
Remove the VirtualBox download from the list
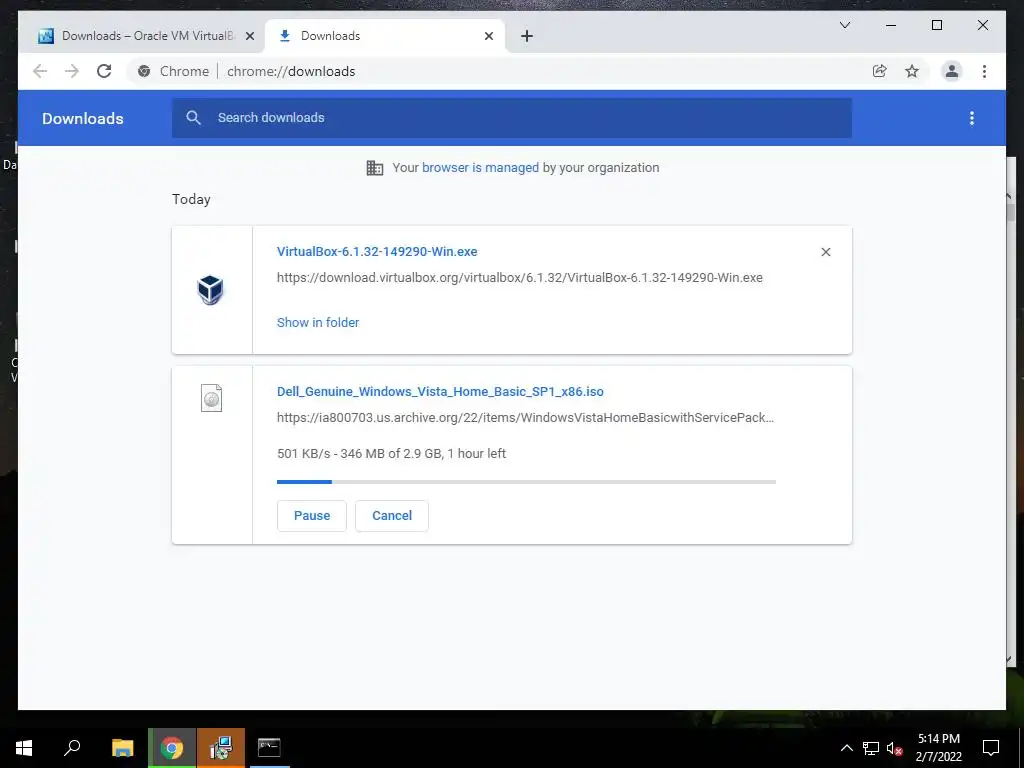tap(825, 252)
